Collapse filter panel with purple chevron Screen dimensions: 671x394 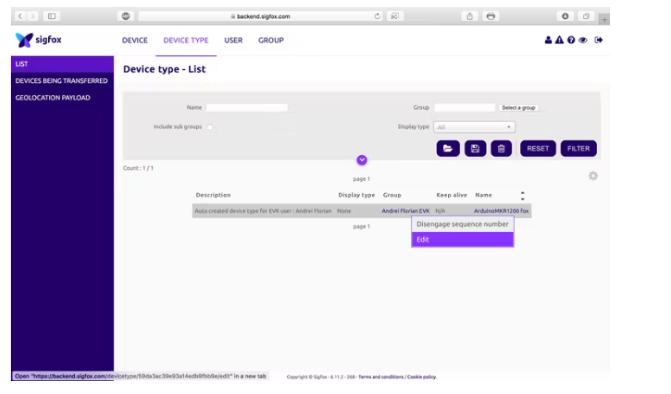(x=362, y=160)
